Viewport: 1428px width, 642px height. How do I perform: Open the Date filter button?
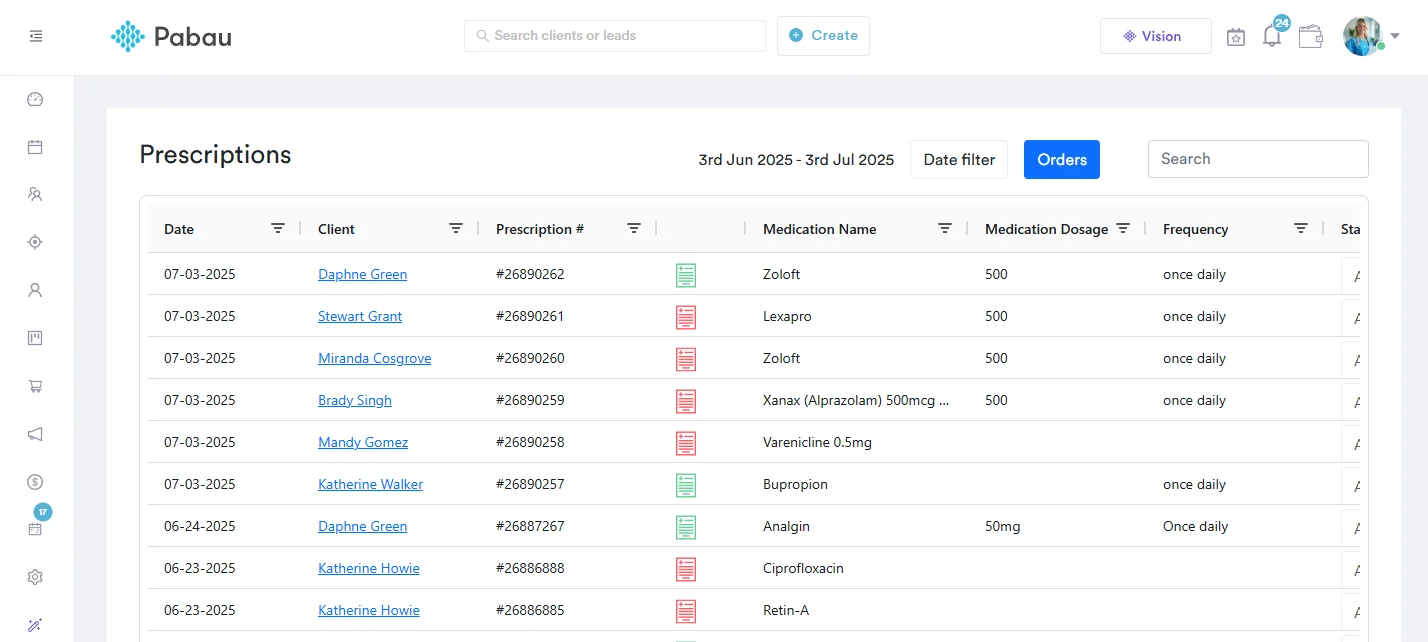958,160
